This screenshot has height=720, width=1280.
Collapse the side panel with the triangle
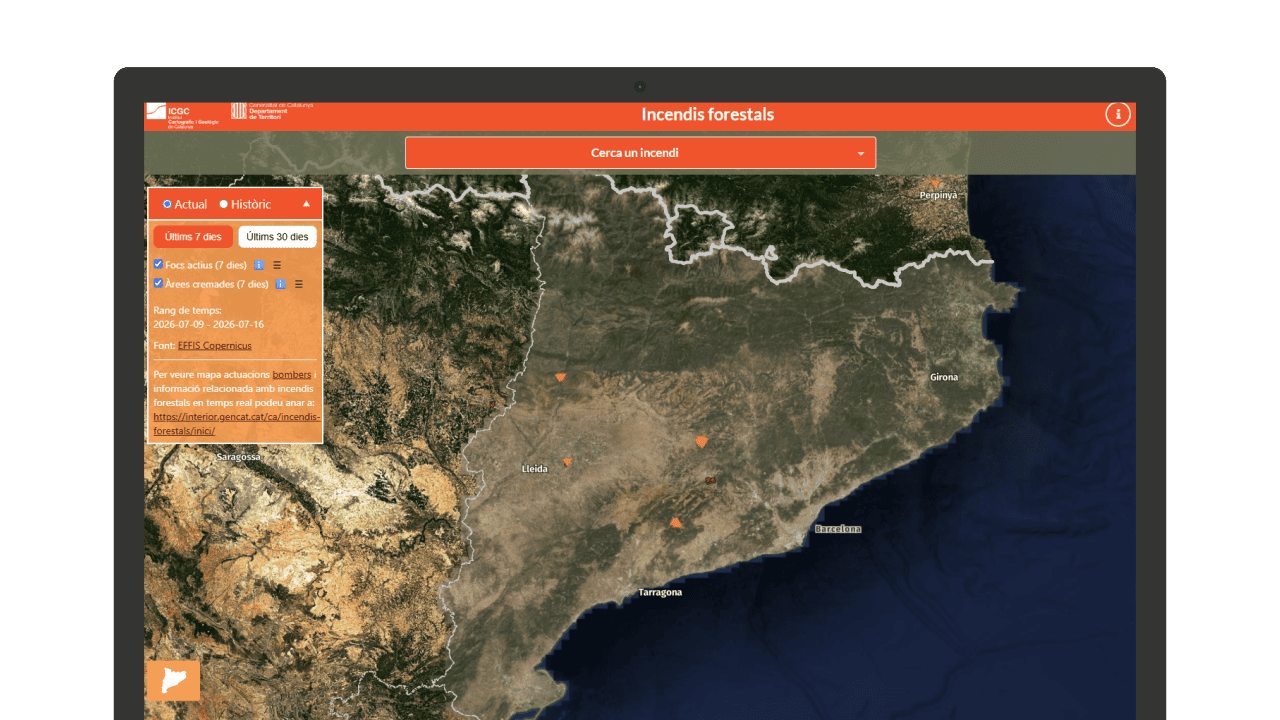tap(307, 203)
